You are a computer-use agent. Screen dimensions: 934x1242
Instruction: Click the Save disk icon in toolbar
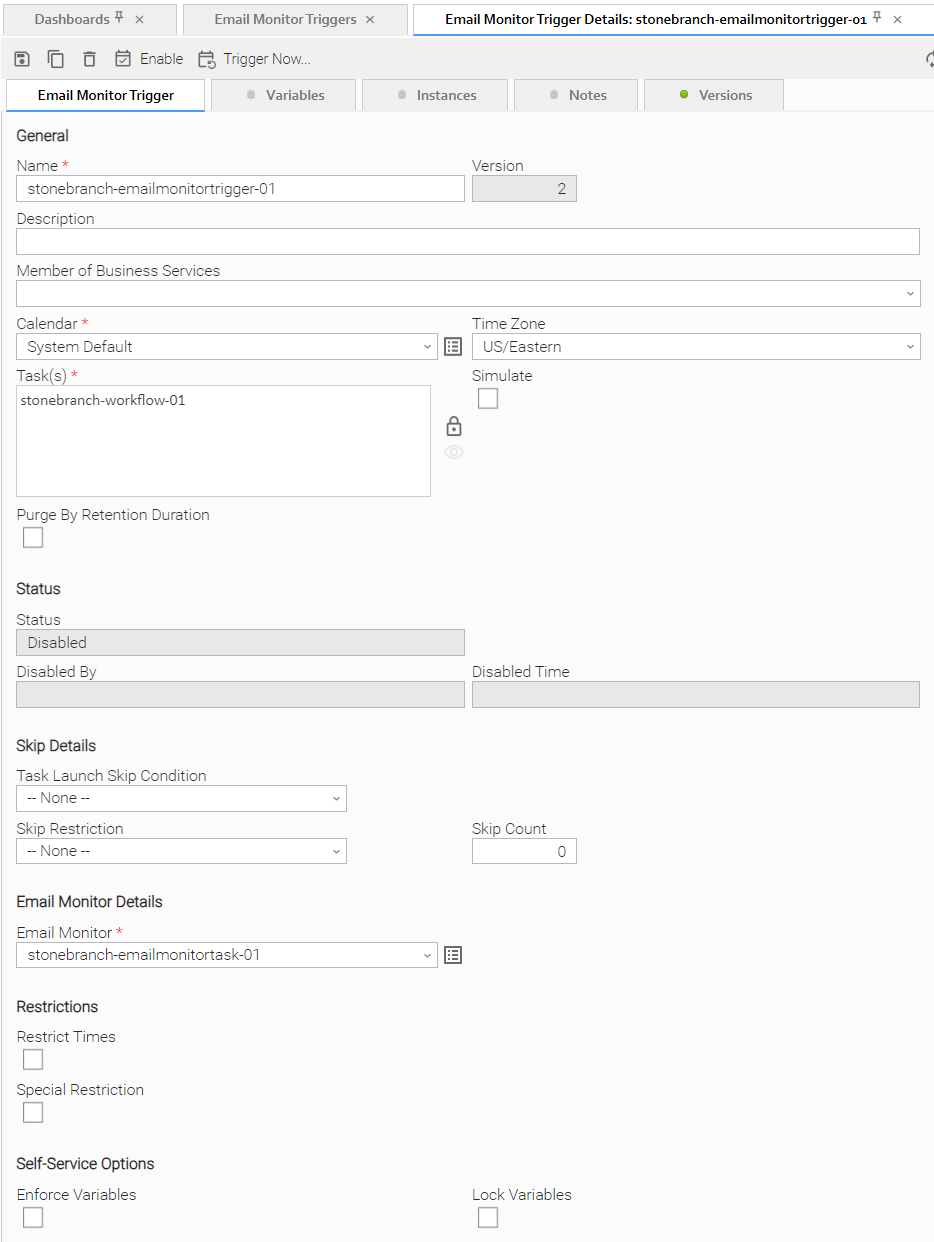click(x=22, y=59)
